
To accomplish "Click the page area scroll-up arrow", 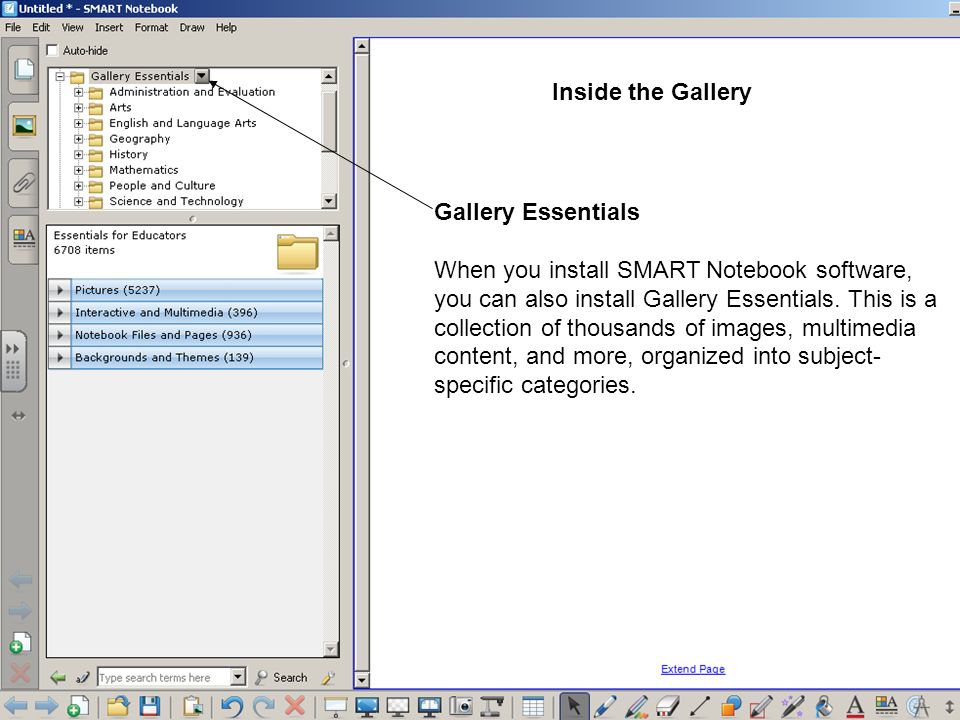I will point(362,45).
